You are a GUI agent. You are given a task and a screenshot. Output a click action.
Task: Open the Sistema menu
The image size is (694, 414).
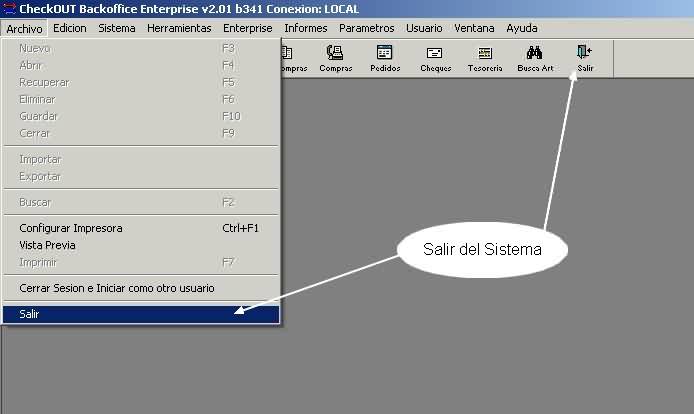pos(117,28)
